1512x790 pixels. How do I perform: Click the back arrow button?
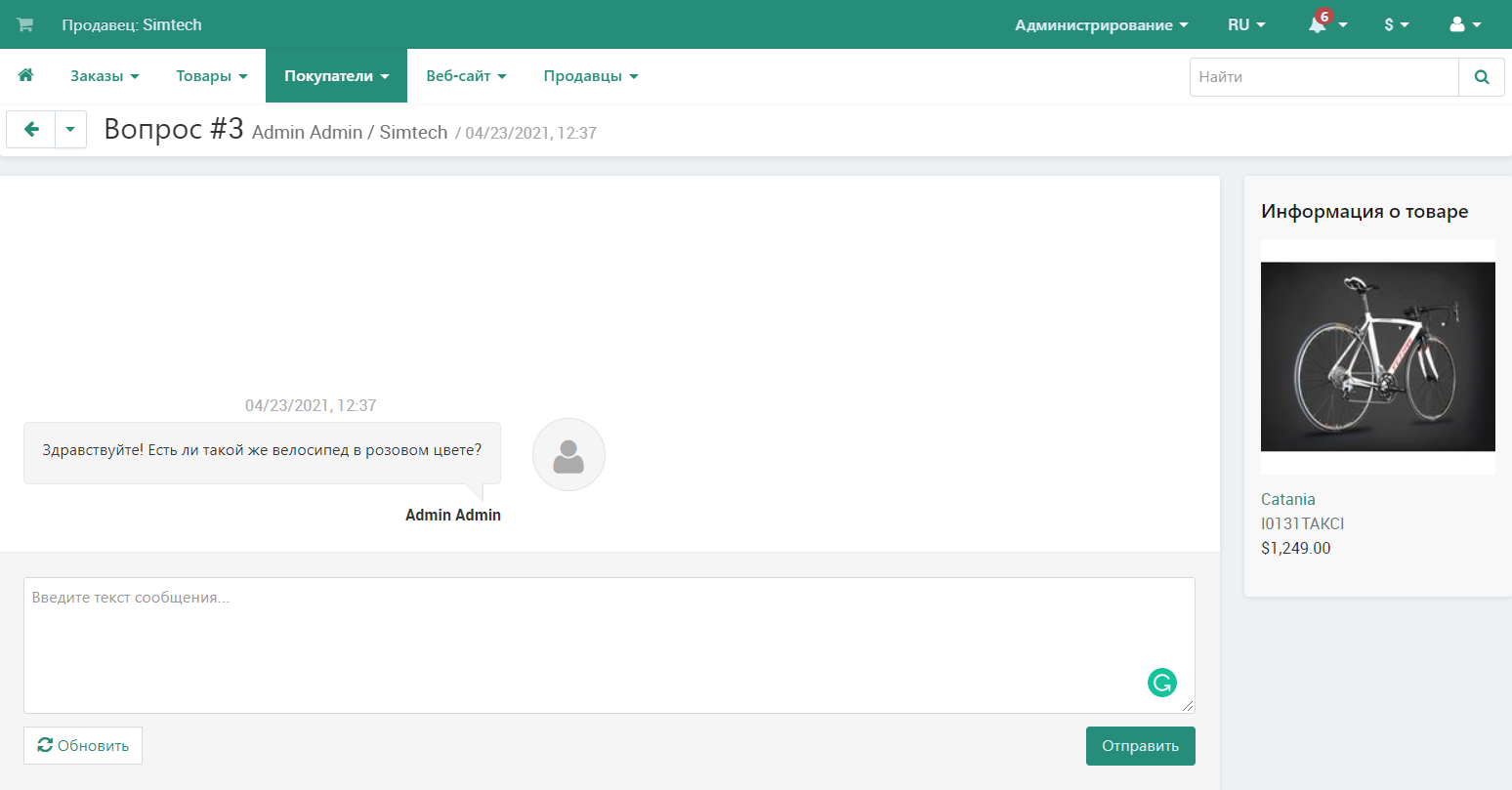(x=31, y=129)
